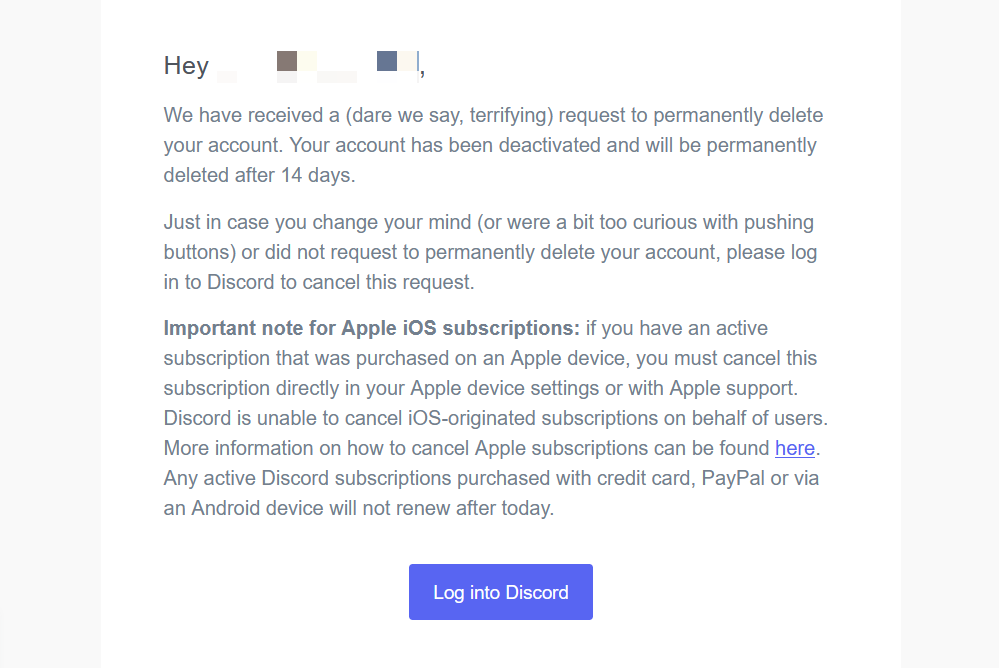999x668 pixels.
Task: Click the blurred recipient name after Hey
Action: tap(318, 66)
